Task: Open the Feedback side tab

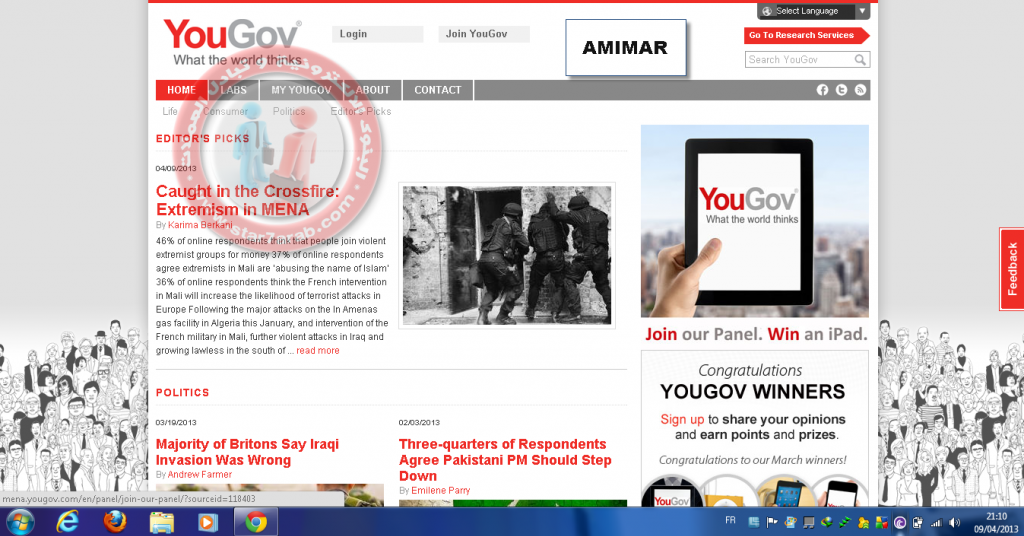Action: tap(1012, 269)
